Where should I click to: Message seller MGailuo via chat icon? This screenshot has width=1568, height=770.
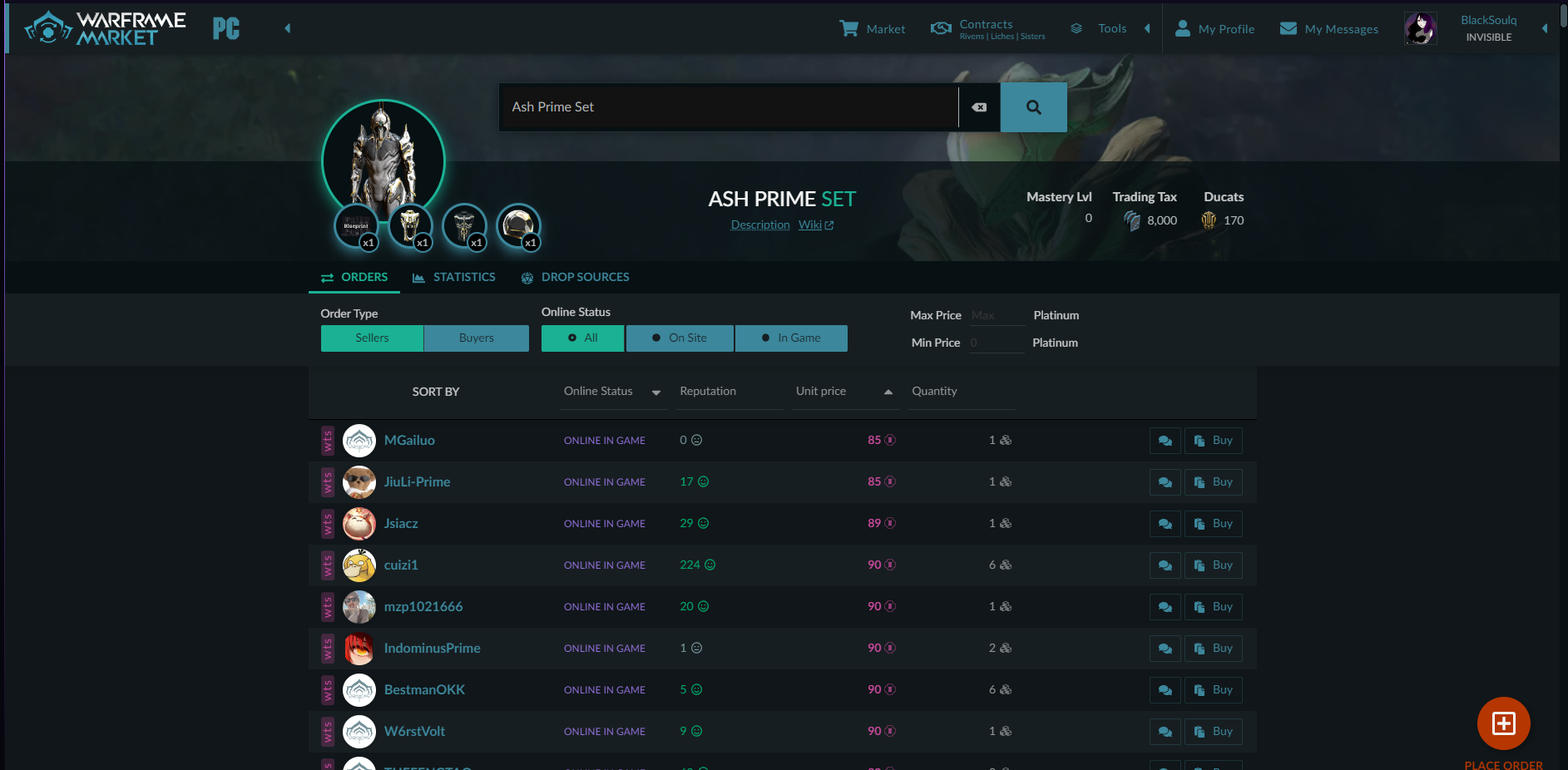(1165, 441)
